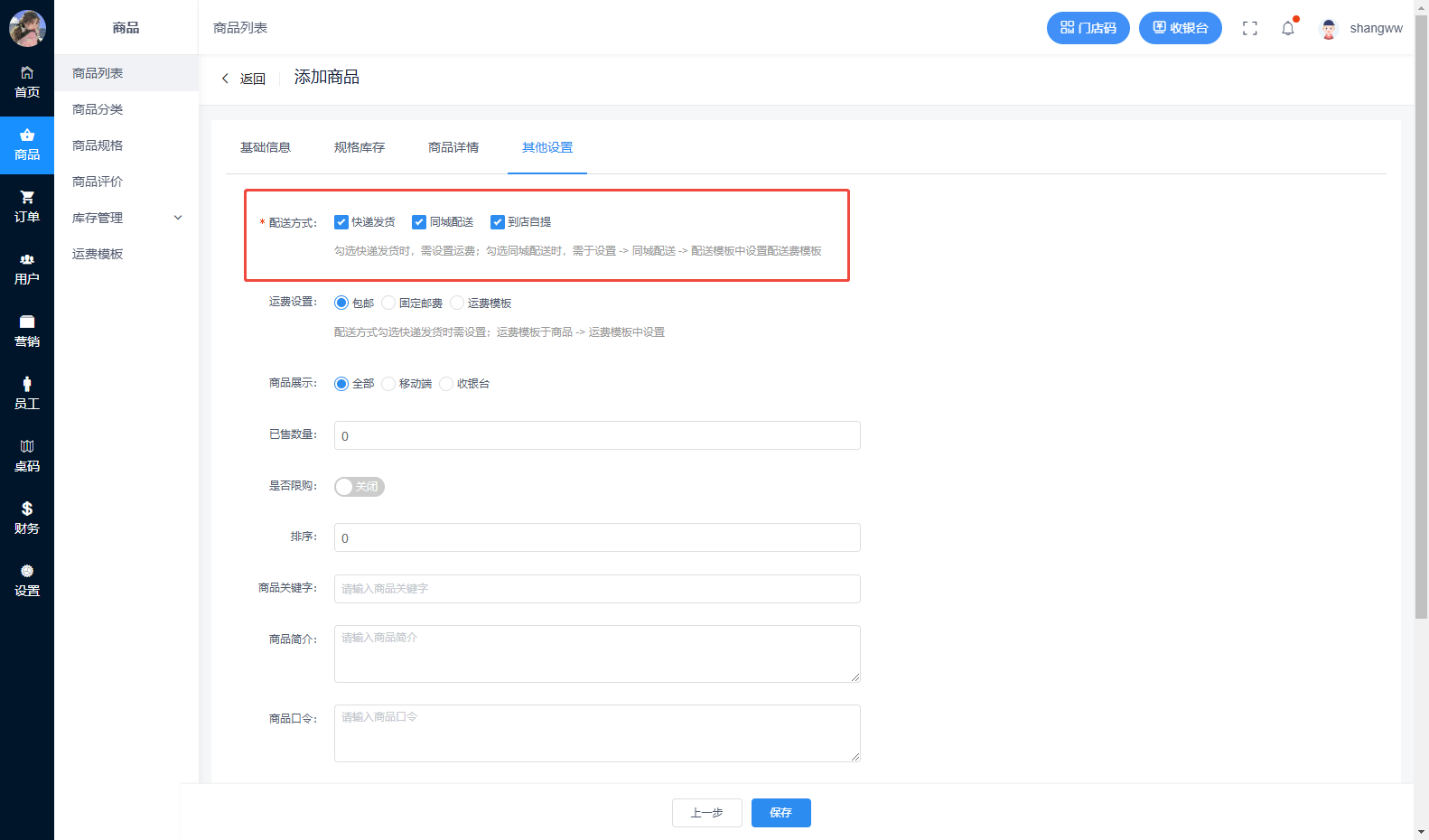The width and height of the screenshot is (1429, 840).
Task: Click the 返回 back chevron
Action: tap(226, 79)
